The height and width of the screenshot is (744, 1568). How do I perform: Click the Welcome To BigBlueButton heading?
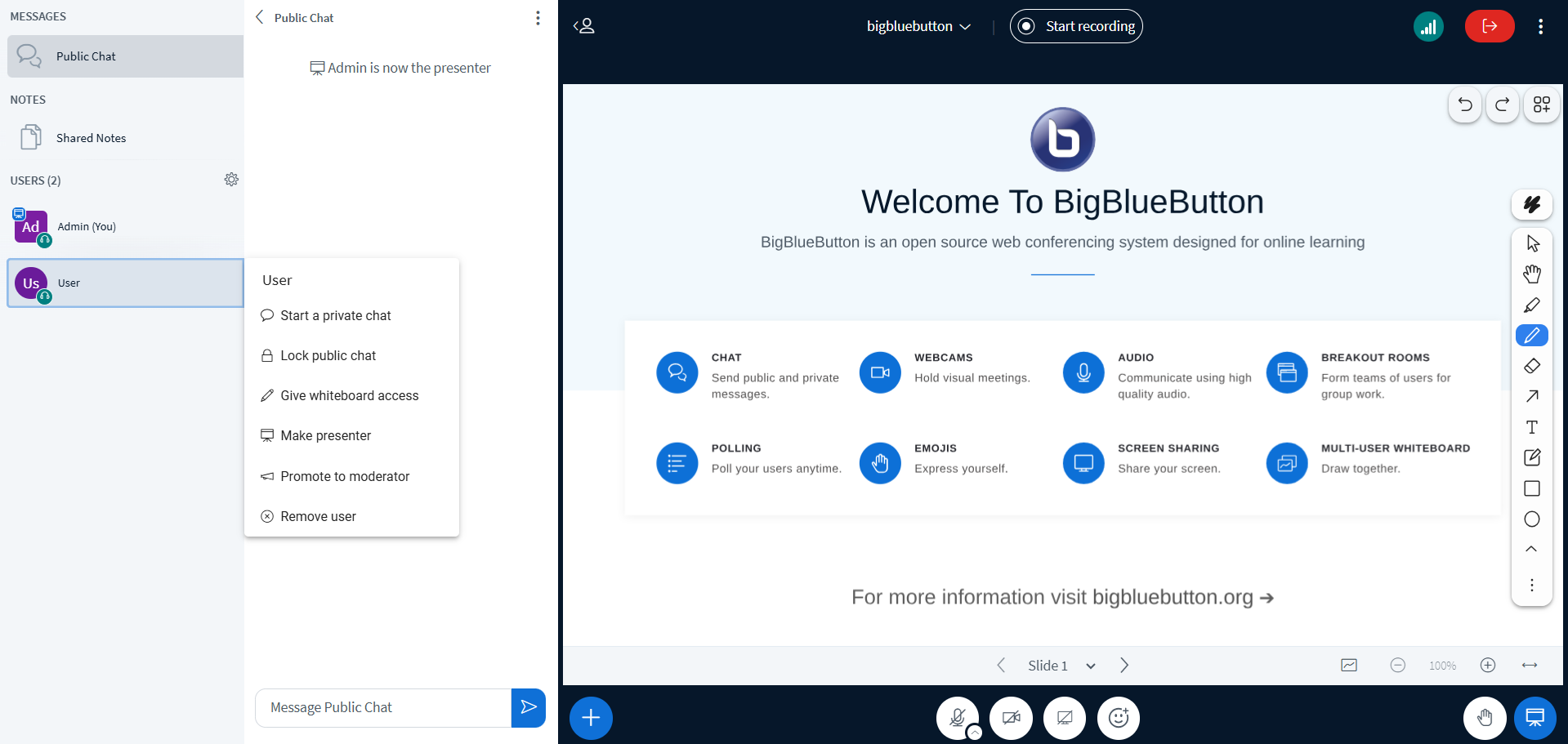pos(1062,202)
